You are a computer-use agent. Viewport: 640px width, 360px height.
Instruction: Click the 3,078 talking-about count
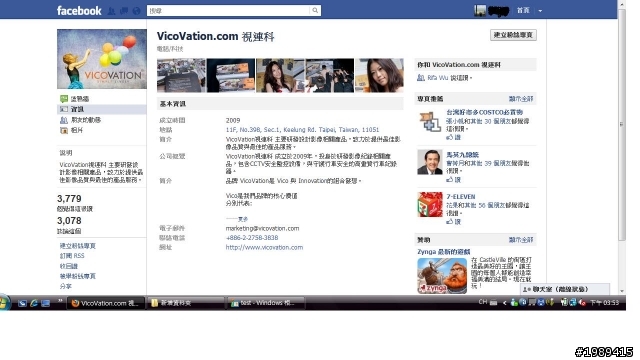point(69,221)
